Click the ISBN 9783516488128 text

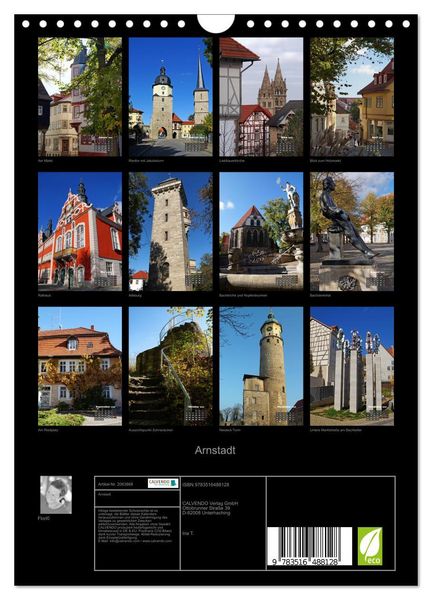coord(206,484)
